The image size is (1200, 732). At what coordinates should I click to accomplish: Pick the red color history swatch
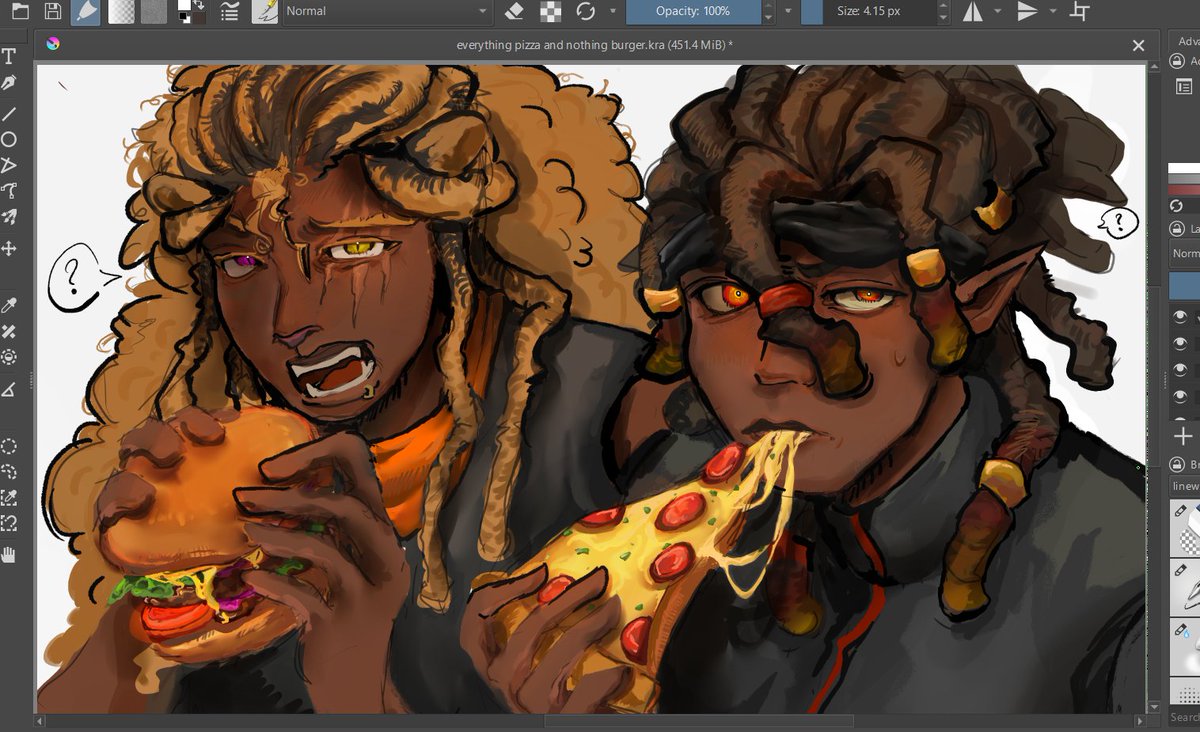(x=1184, y=189)
